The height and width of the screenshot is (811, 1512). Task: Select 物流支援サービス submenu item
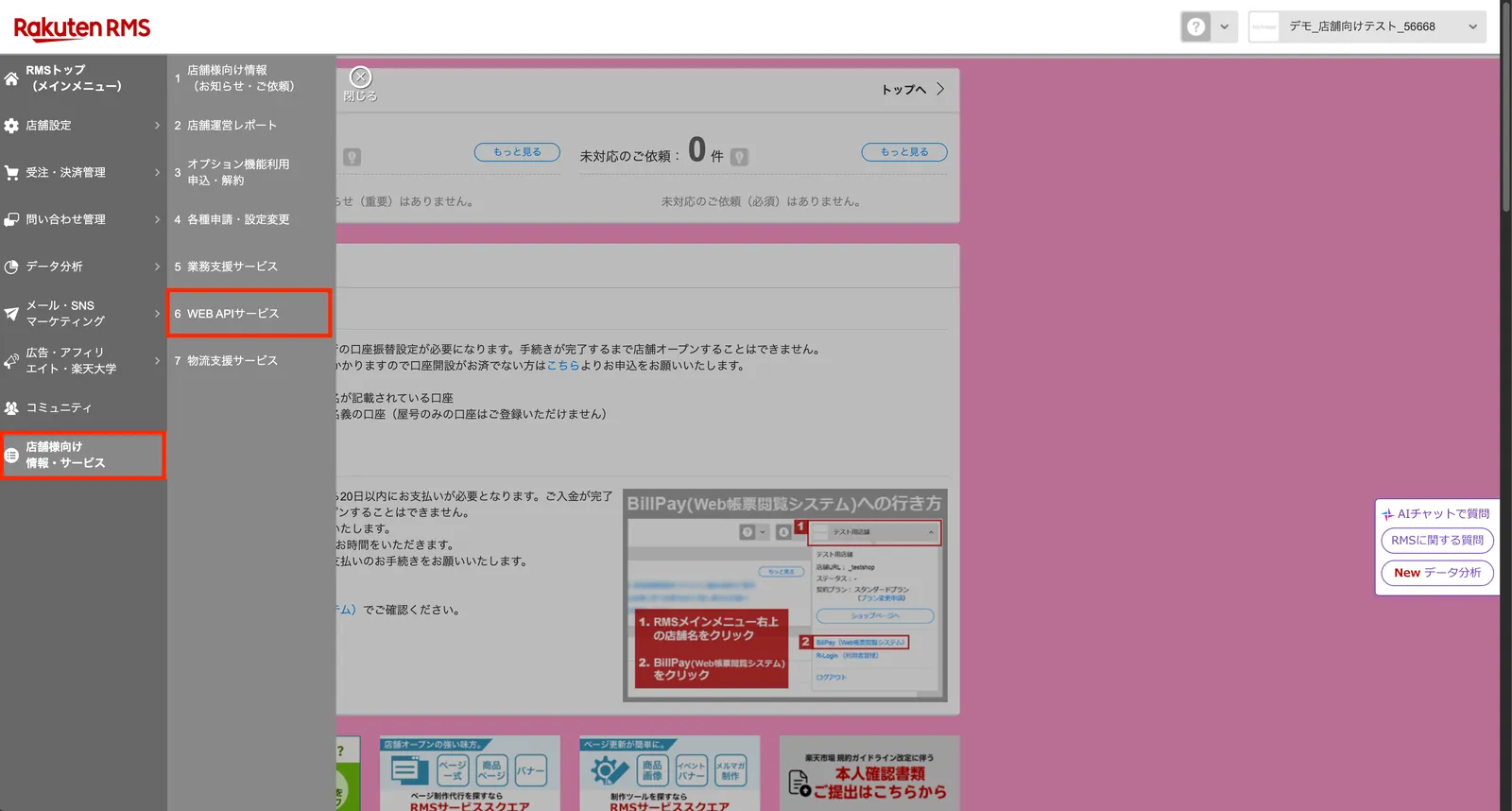click(250, 361)
